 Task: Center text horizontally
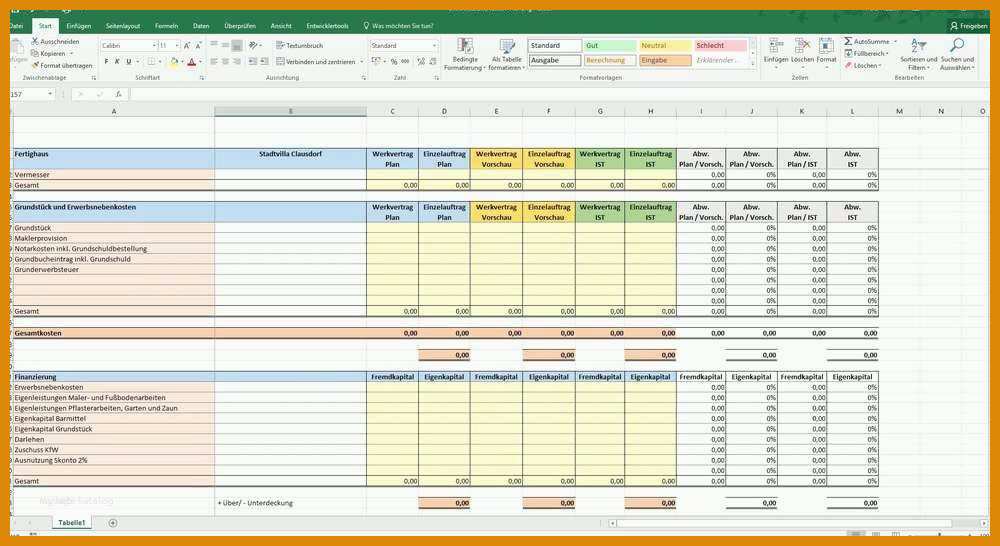click(226, 61)
